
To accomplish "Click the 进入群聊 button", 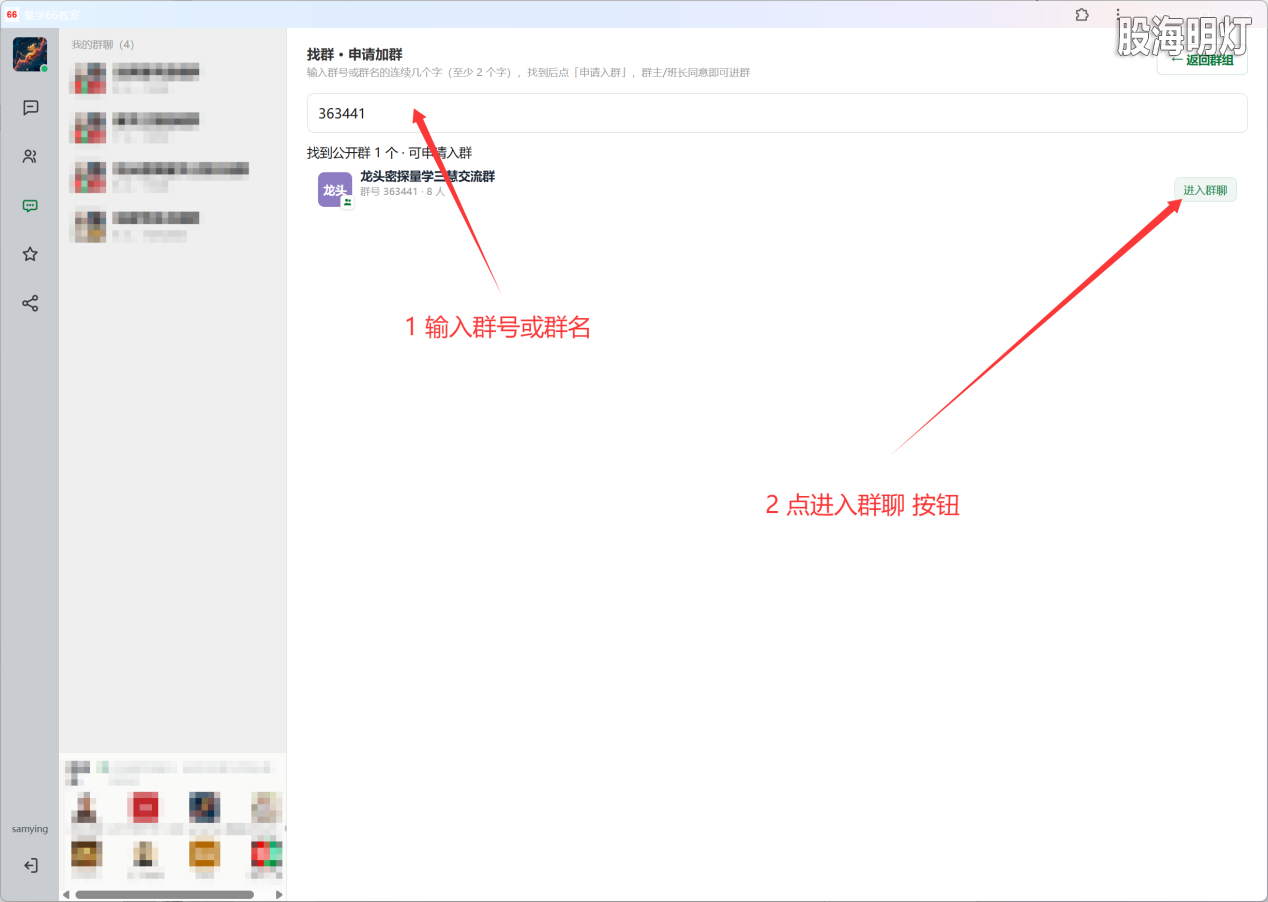I will 1205,190.
